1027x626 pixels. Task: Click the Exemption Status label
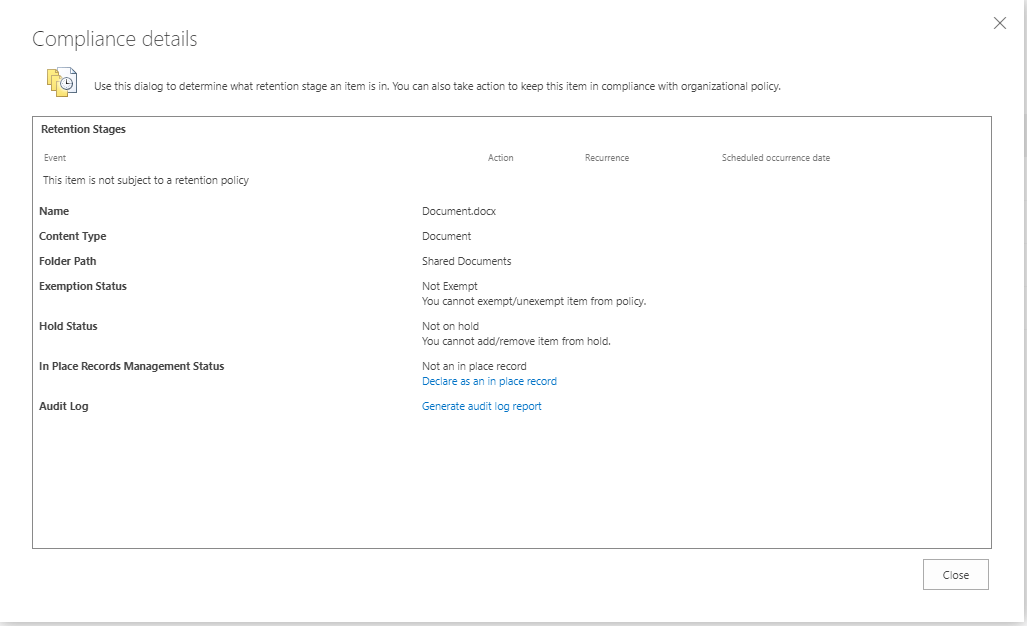[x=83, y=286]
